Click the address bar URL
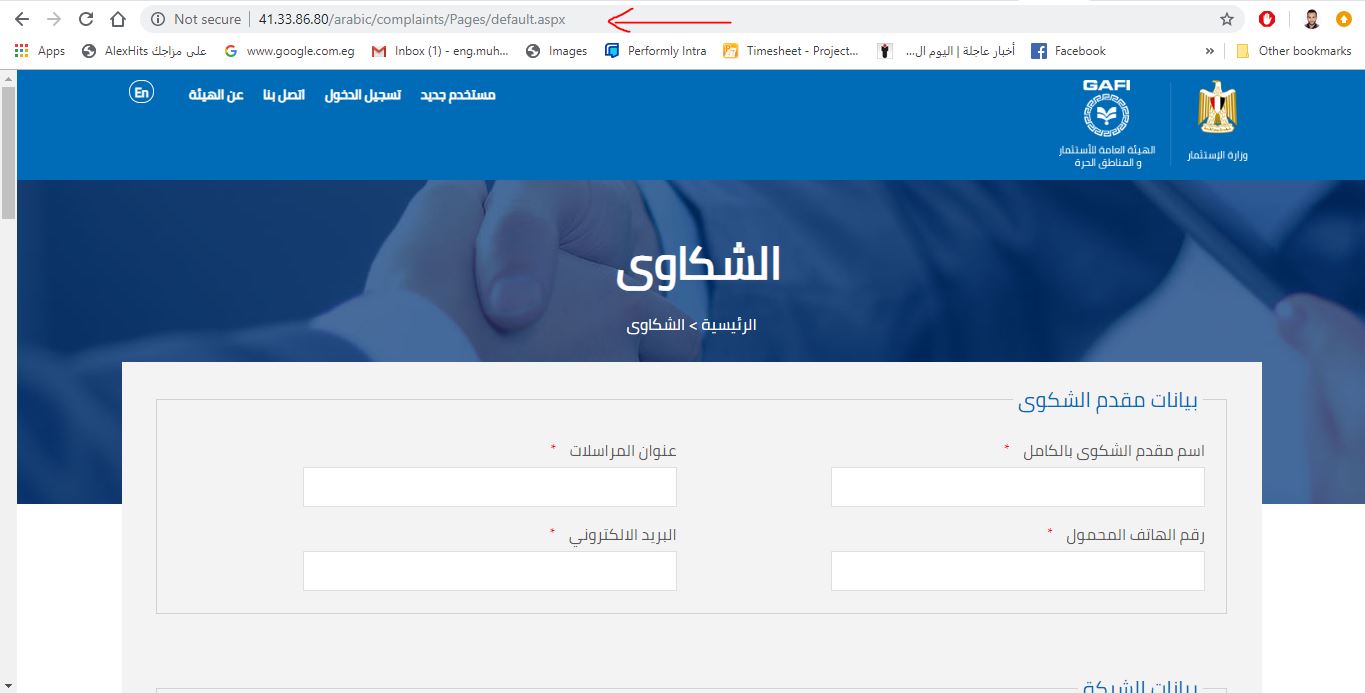 click(x=412, y=19)
